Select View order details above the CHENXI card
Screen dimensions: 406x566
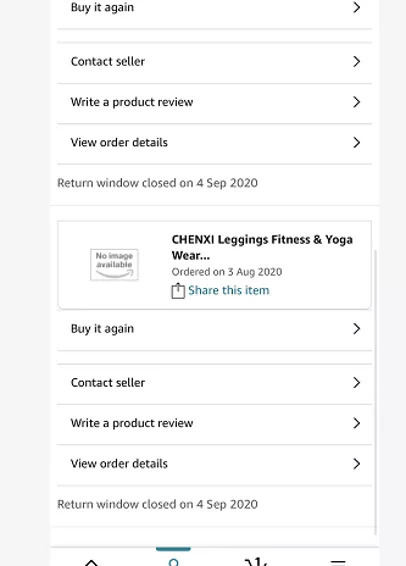[214, 142]
